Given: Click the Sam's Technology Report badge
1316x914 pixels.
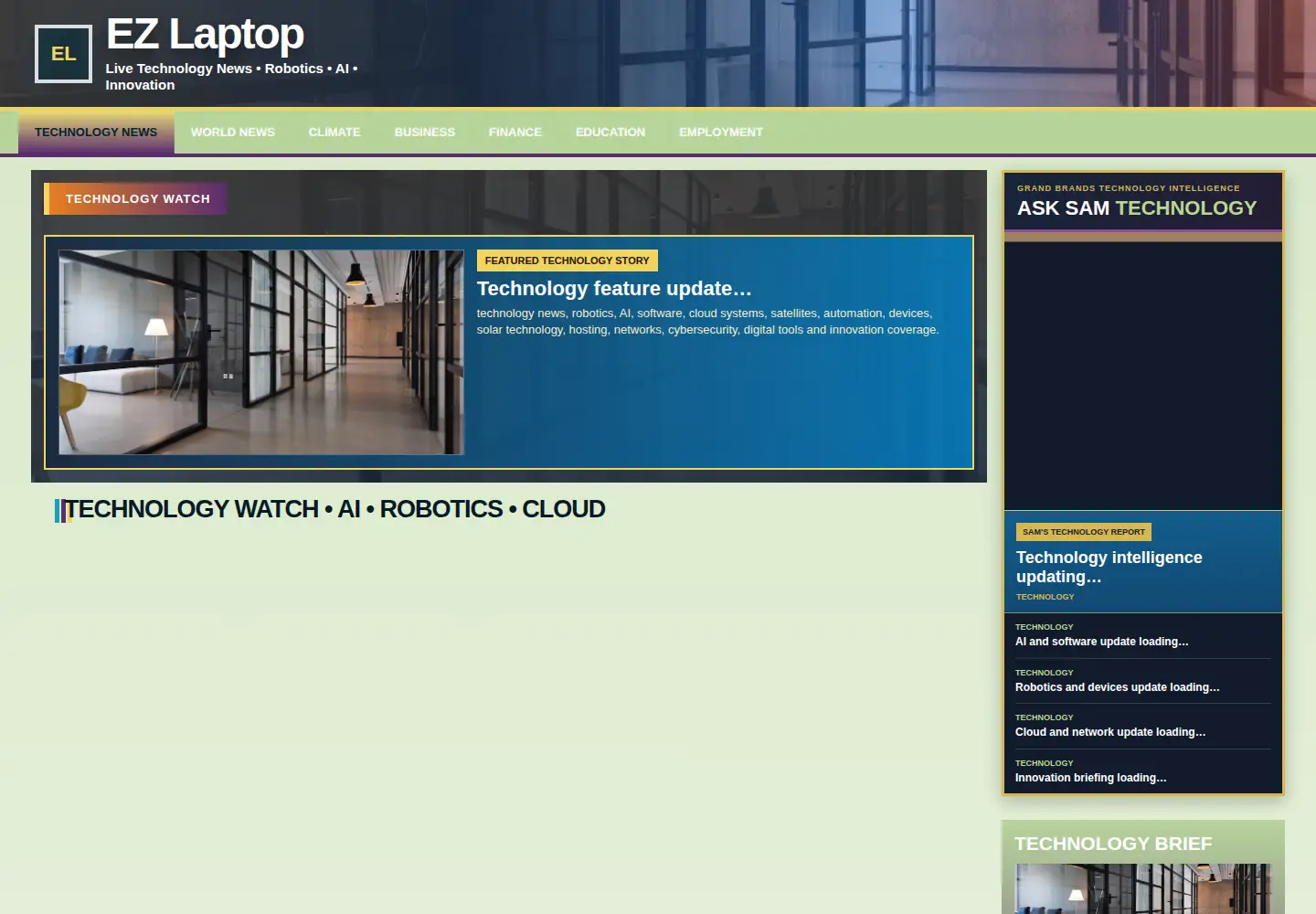Looking at the screenshot, I should pyautogui.click(x=1084, y=532).
